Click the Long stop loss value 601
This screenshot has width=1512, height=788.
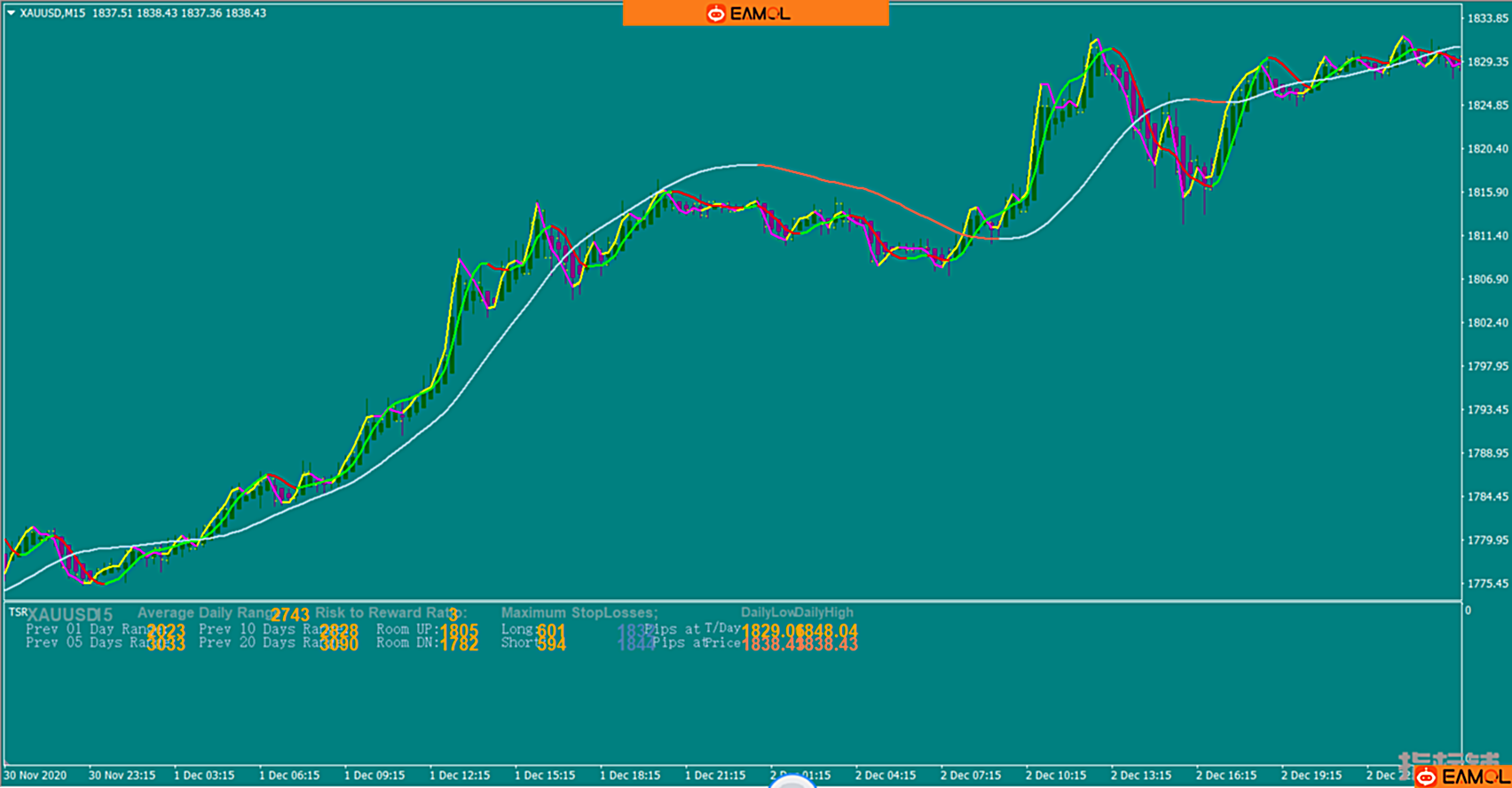pos(551,631)
